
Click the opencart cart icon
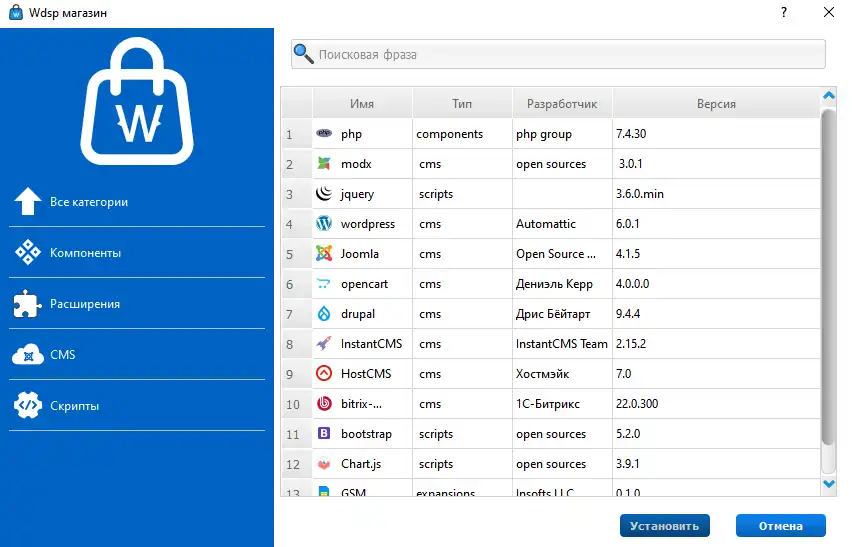pyautogui.click(x=324, y=283)
